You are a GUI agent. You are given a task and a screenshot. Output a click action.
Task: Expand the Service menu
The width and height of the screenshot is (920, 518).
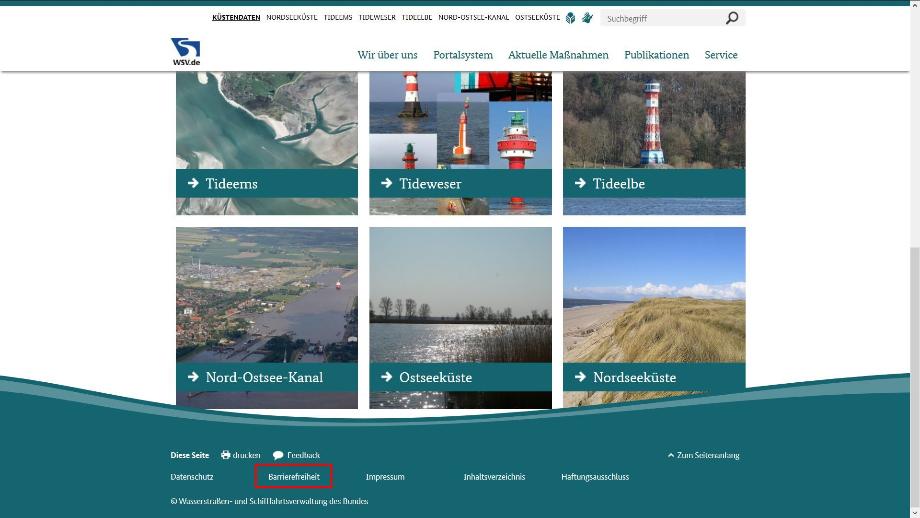(720, 55)
